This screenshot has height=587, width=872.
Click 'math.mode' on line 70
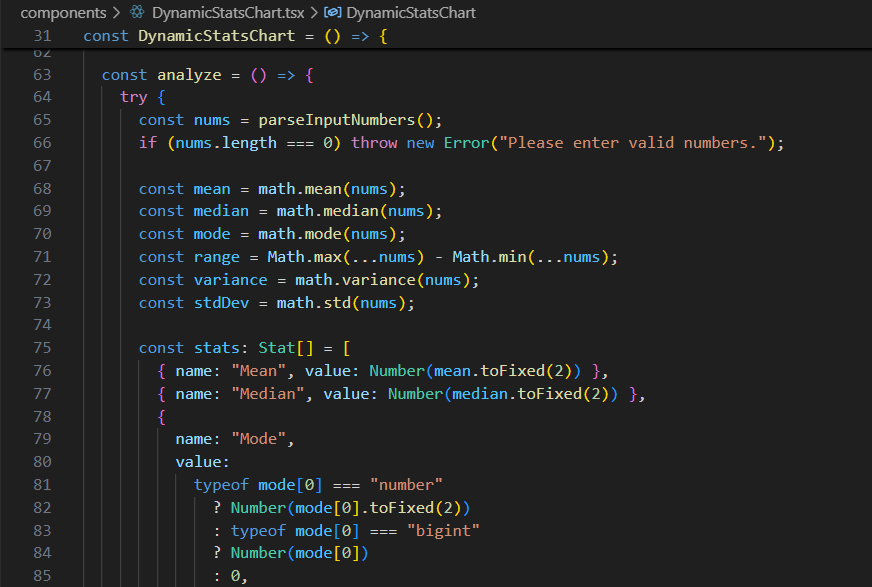click(300, 234)
